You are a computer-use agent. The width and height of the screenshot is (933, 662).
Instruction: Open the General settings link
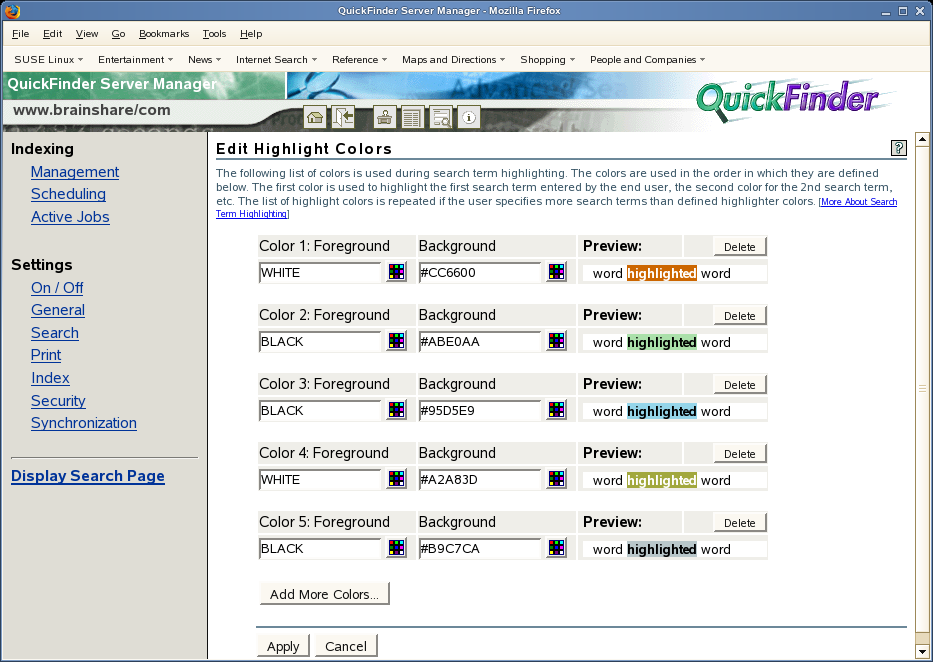[58, 310]
